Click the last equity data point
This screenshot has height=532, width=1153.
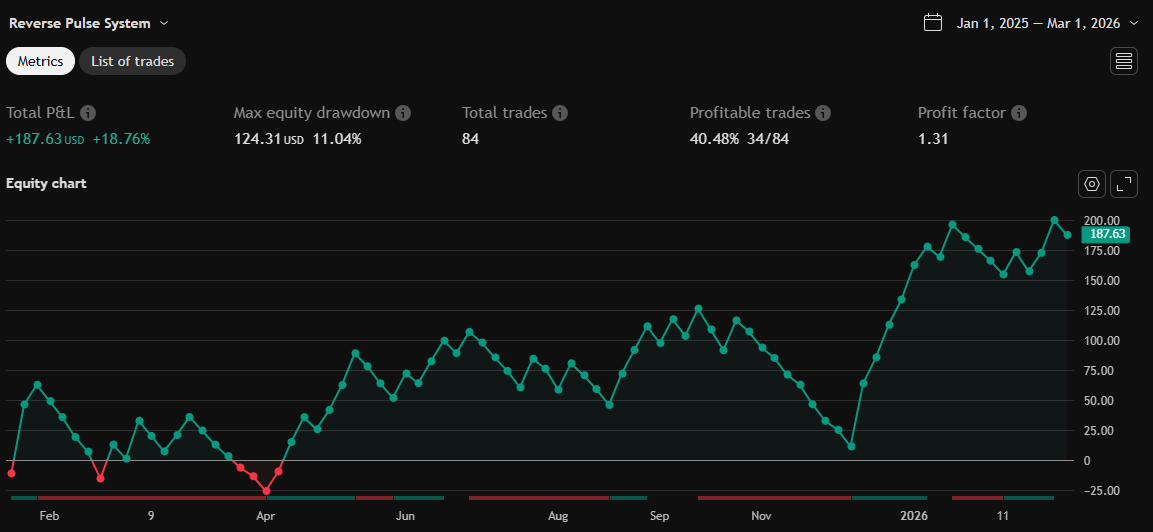[x=1067, y=235]
